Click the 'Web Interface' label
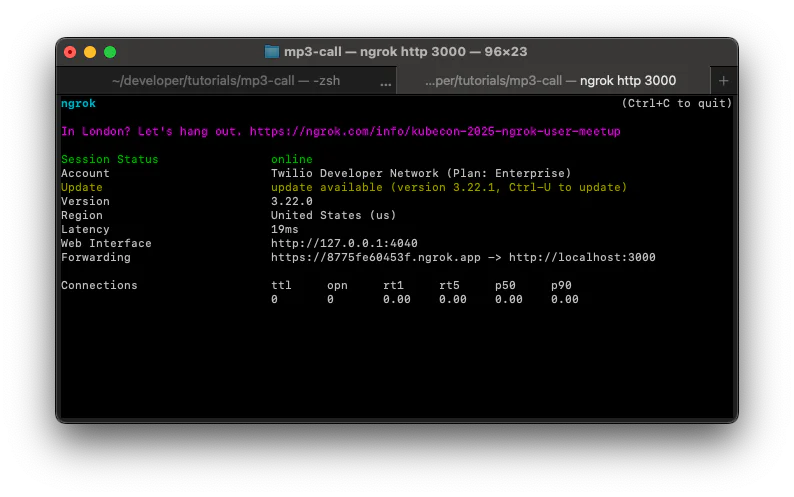Viewport: 794px width, 497px height. tap(106, 243)
